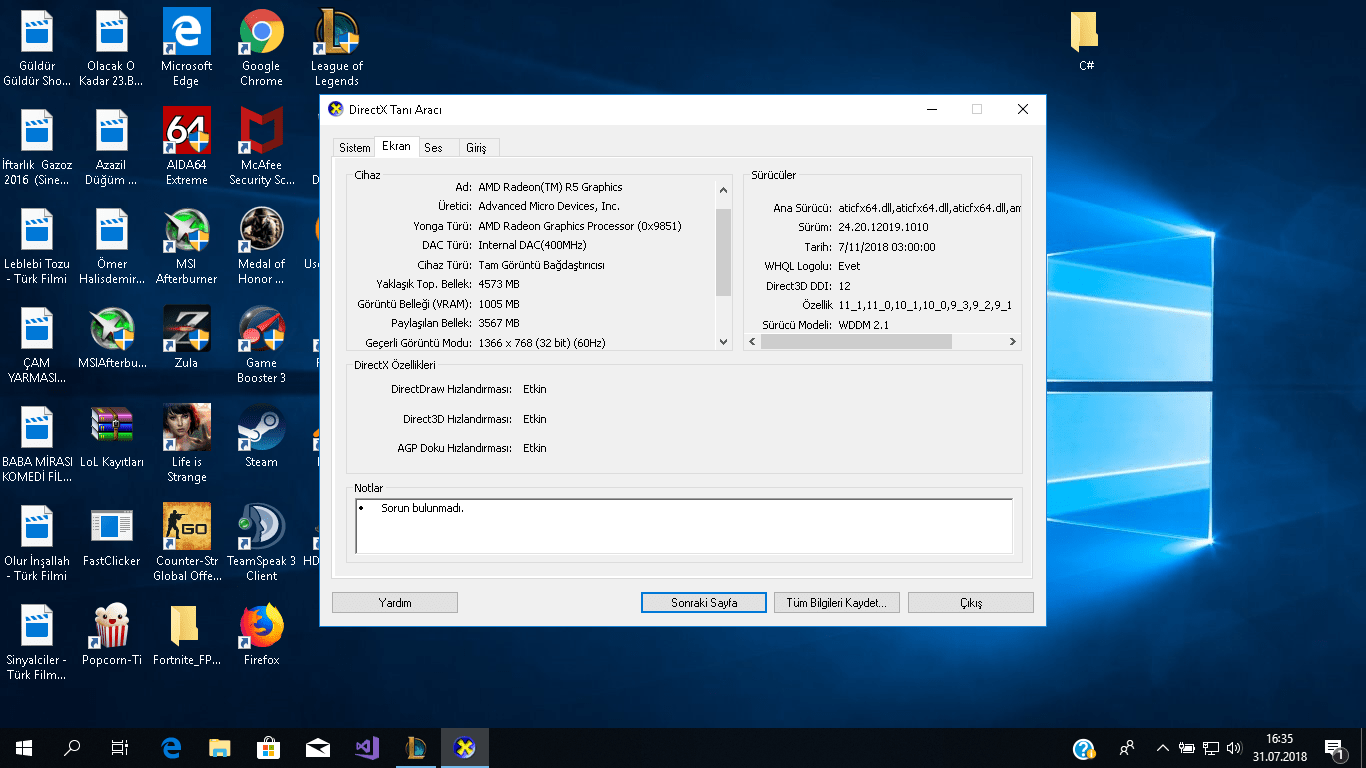Click the Steam desktop icon
The height and width of the screenshot is (768, 1366).
[261, 429]
